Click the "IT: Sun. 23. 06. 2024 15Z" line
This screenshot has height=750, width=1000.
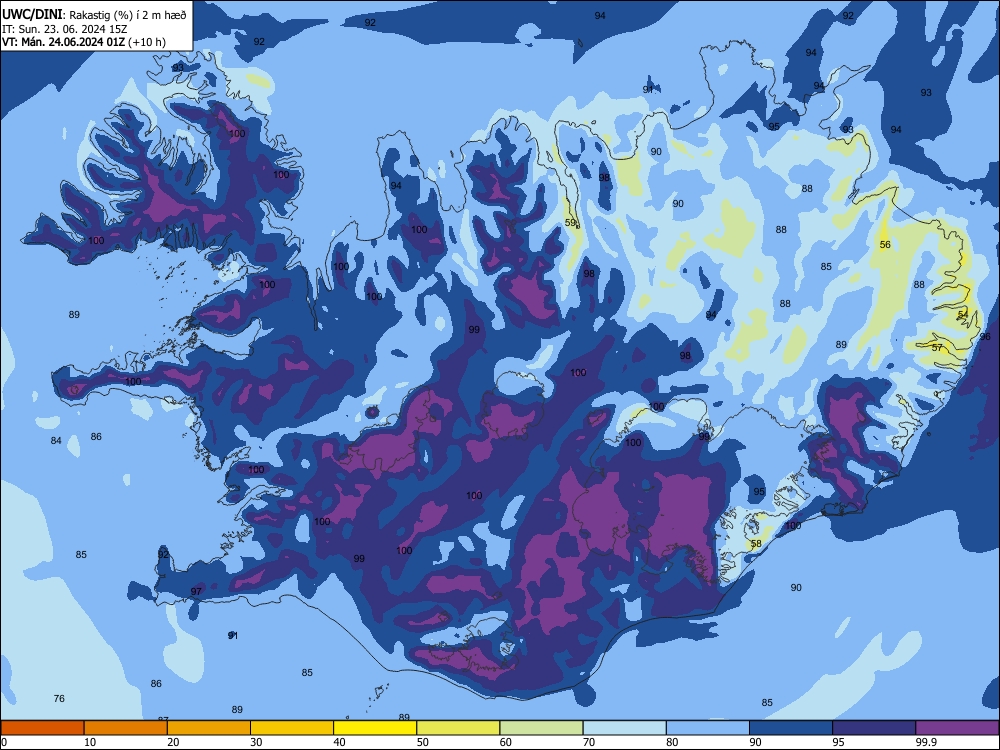[63, 29]
